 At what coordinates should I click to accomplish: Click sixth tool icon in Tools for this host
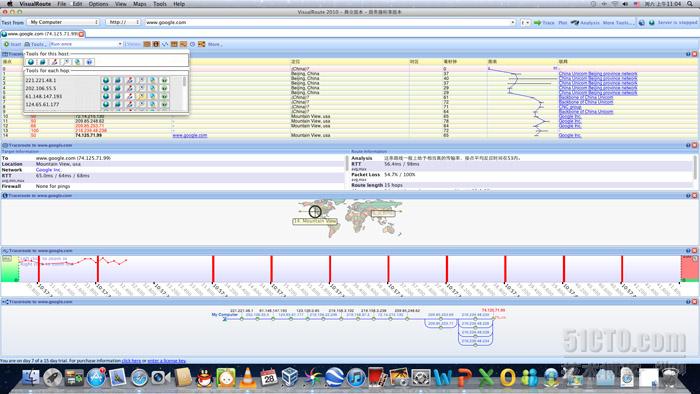tap(89, 62)
